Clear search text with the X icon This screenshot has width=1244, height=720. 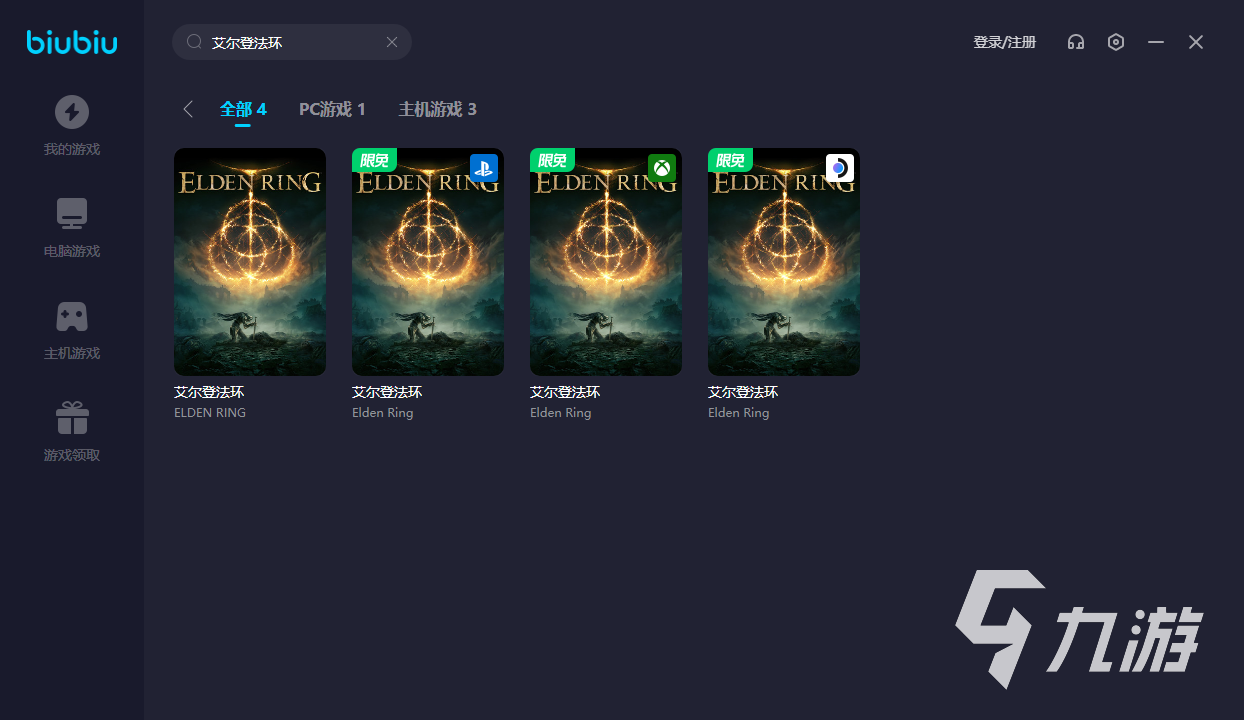[x=392, y=42]
